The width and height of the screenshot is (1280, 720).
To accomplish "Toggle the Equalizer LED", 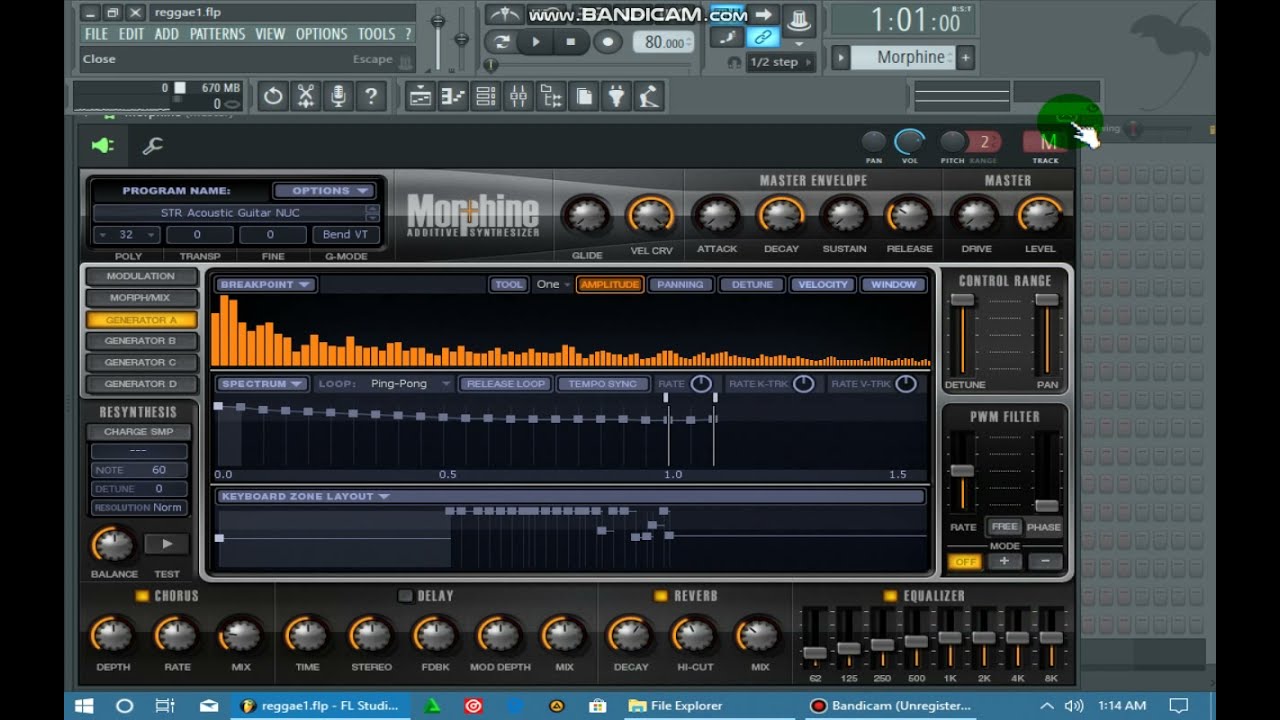I will (x=890, y=596).
